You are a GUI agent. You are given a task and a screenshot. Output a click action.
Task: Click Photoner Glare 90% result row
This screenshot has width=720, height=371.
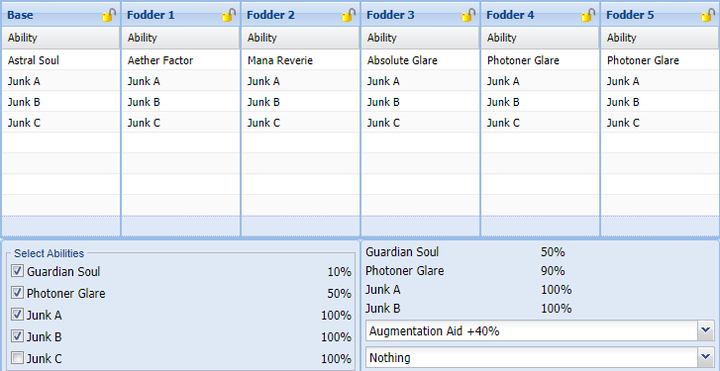pos(465,271)
